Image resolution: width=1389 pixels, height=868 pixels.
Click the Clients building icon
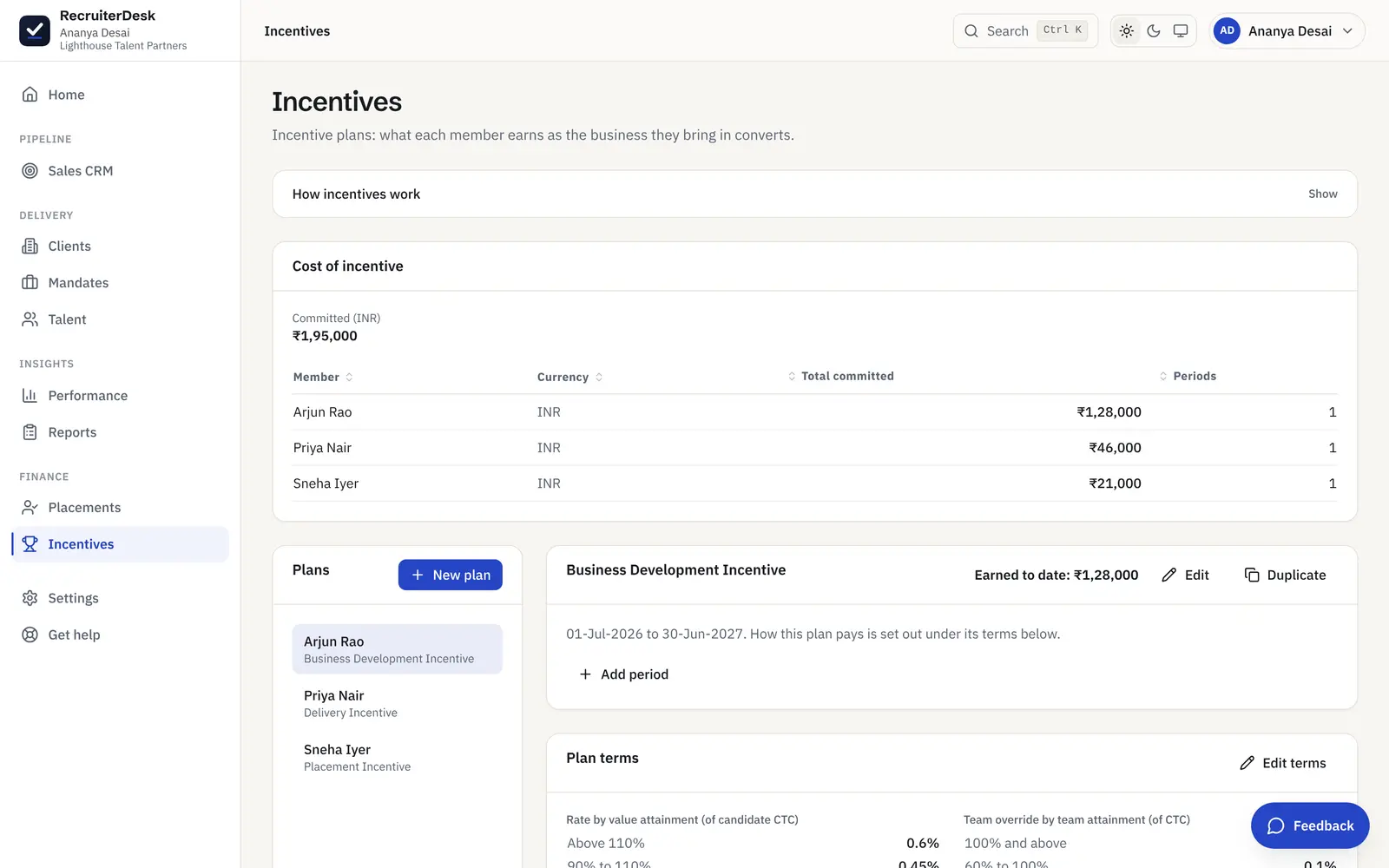(x=30, y=247)
